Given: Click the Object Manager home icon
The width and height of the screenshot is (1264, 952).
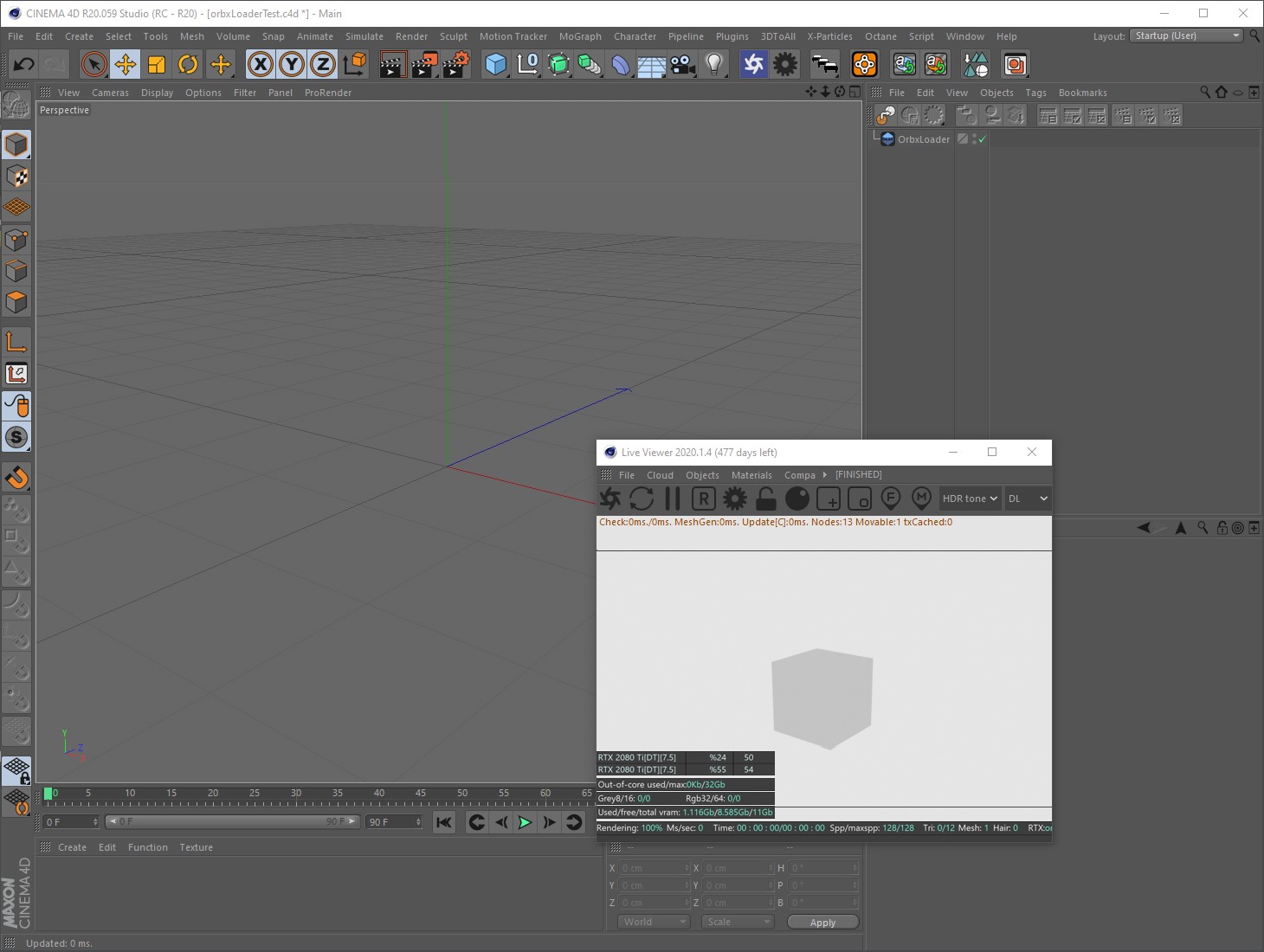Looking at the screenshot, I should pos(1222,92).
